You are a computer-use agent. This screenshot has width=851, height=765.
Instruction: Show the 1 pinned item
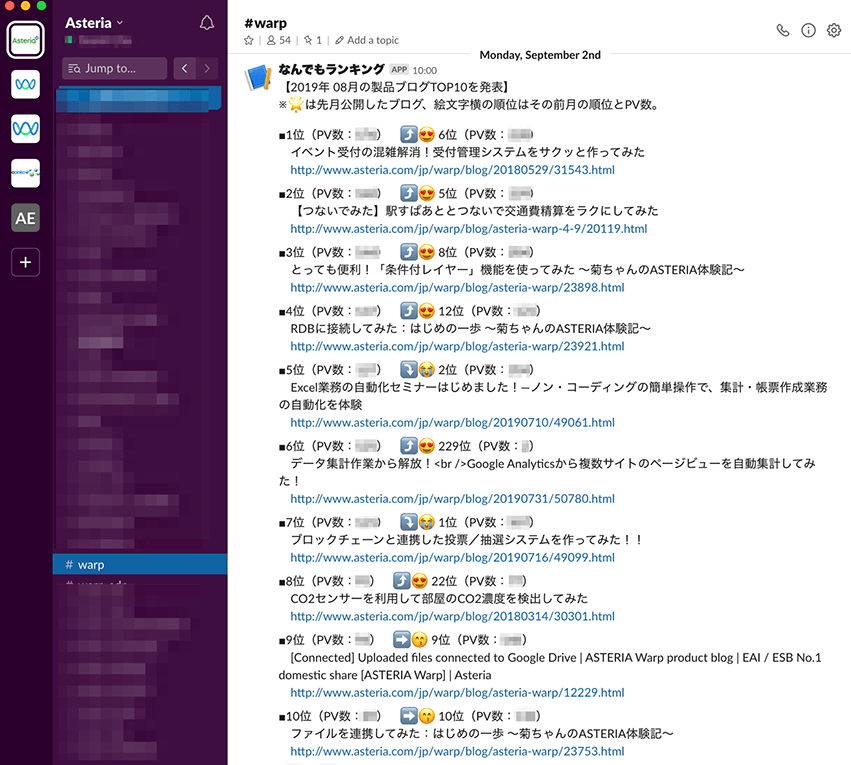[x=313, y=40]
